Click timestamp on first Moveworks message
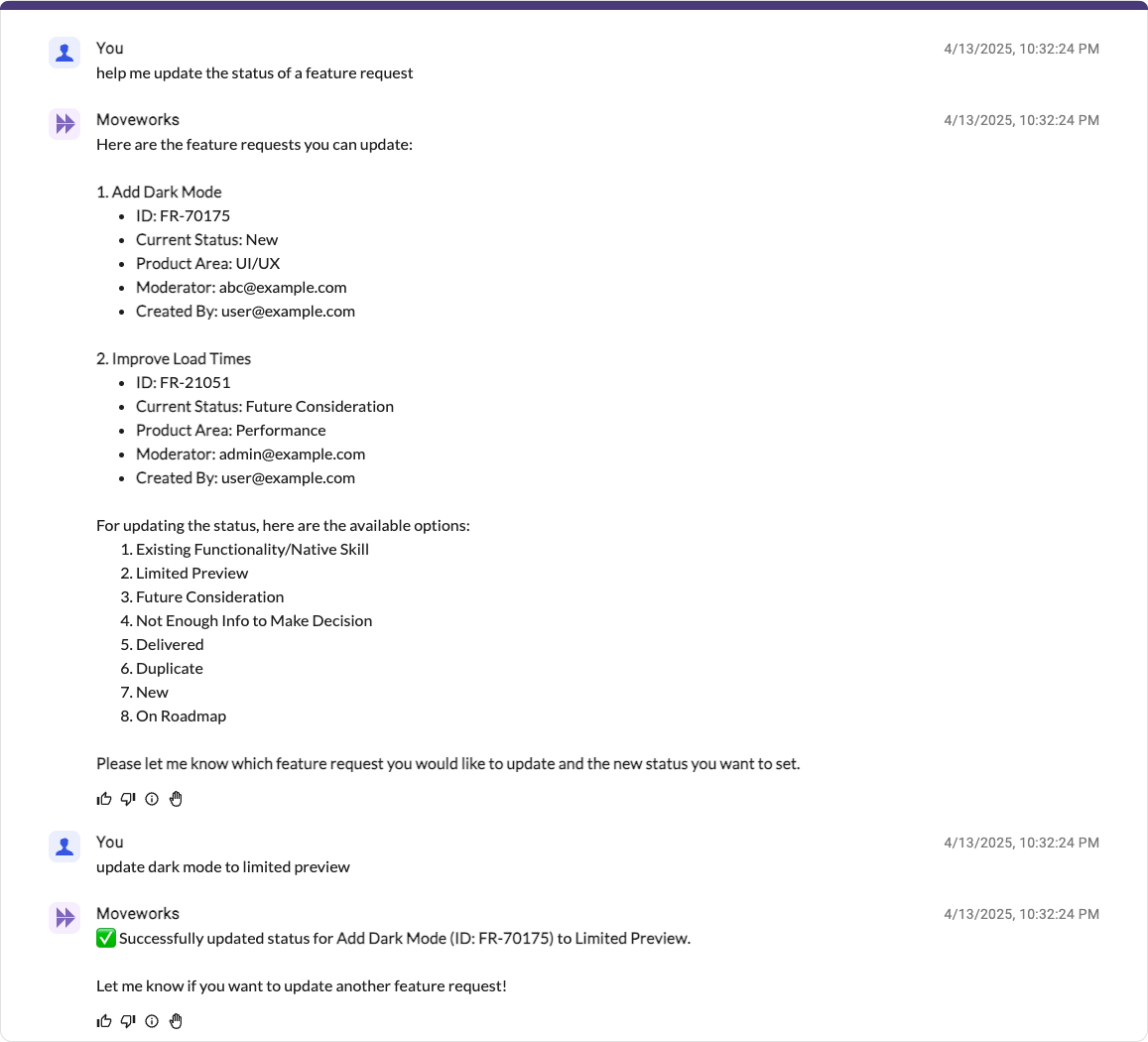 (x=1021, y=120)
